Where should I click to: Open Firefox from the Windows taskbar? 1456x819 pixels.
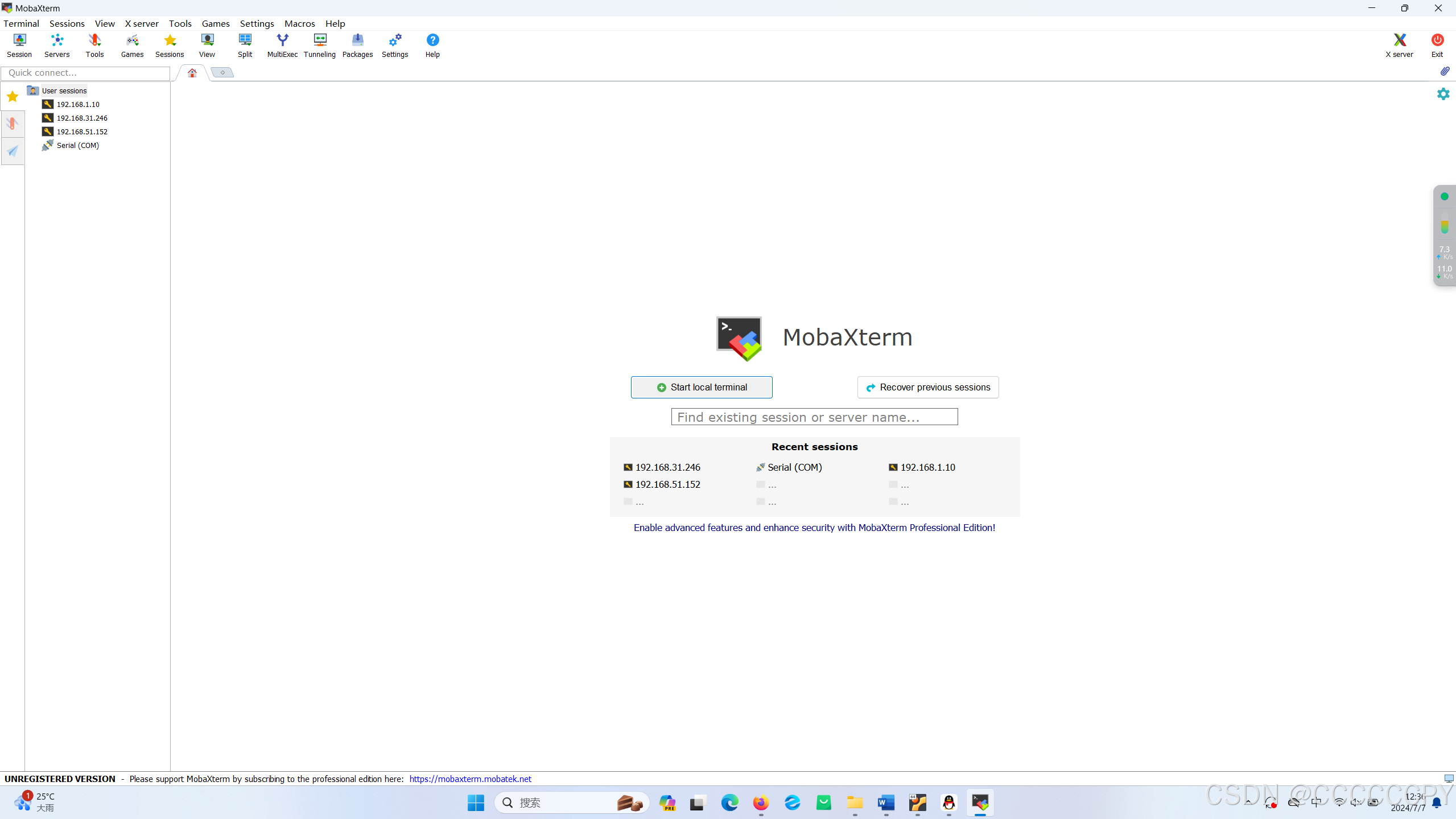click(761, 802)
